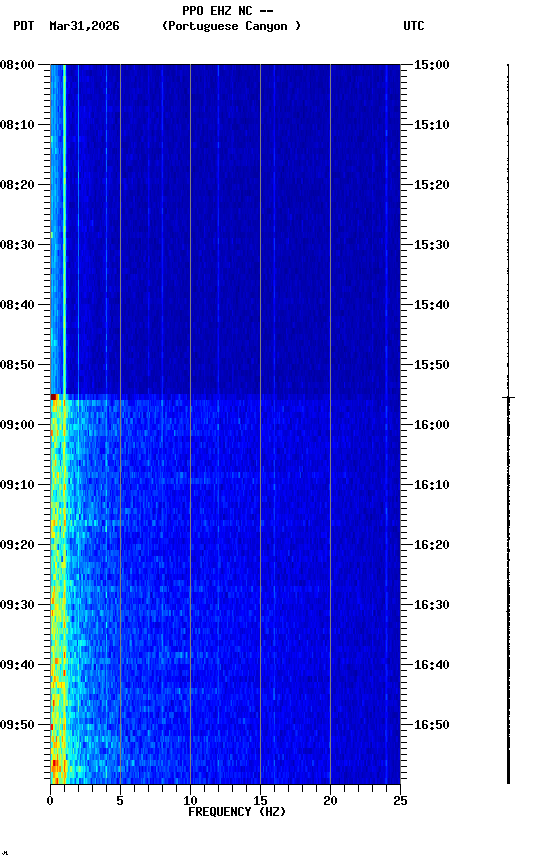The image size is (552, 864).
Task: Click the 08:00 PDT time label
Action: click(x=17, y=65)
